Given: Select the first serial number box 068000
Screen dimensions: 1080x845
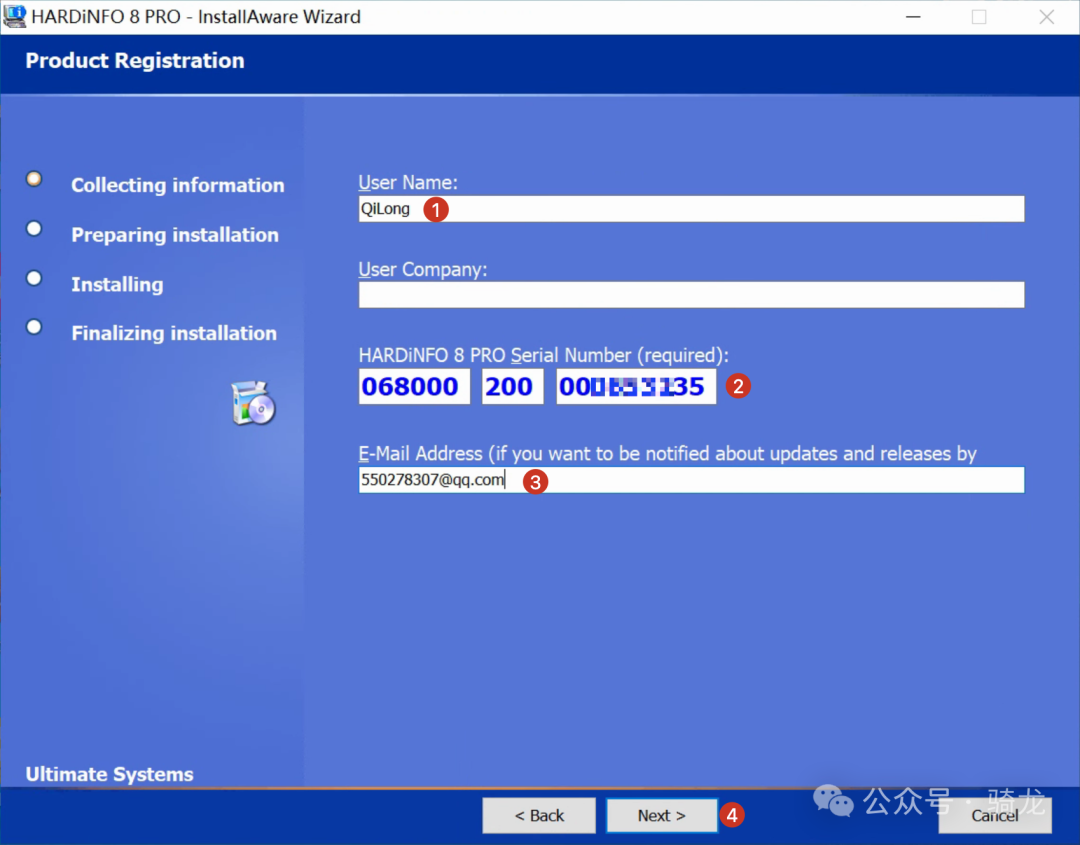Looking at the screenshot, I should click(414, 386).
